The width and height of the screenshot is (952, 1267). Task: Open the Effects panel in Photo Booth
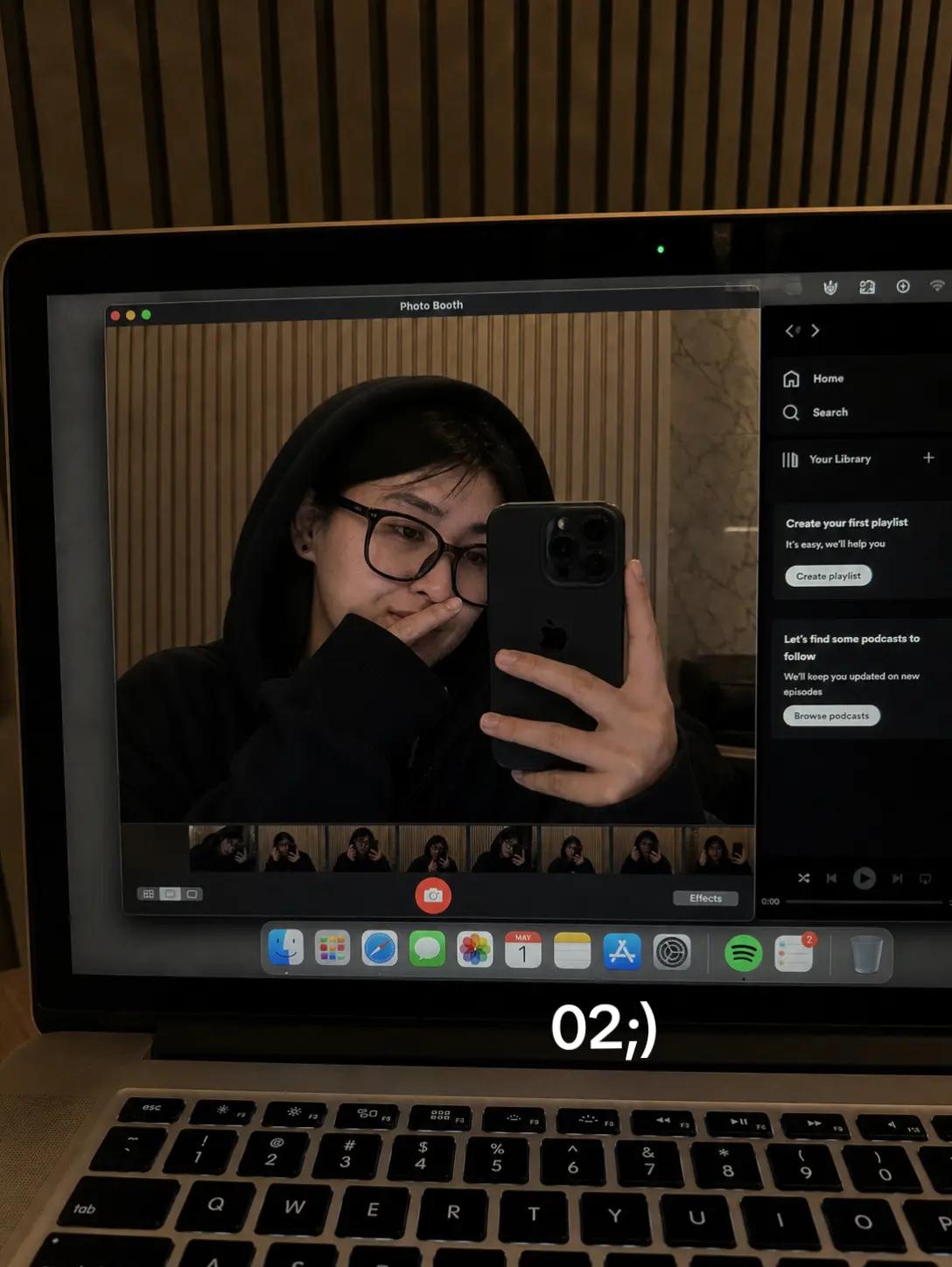[705, 899]
